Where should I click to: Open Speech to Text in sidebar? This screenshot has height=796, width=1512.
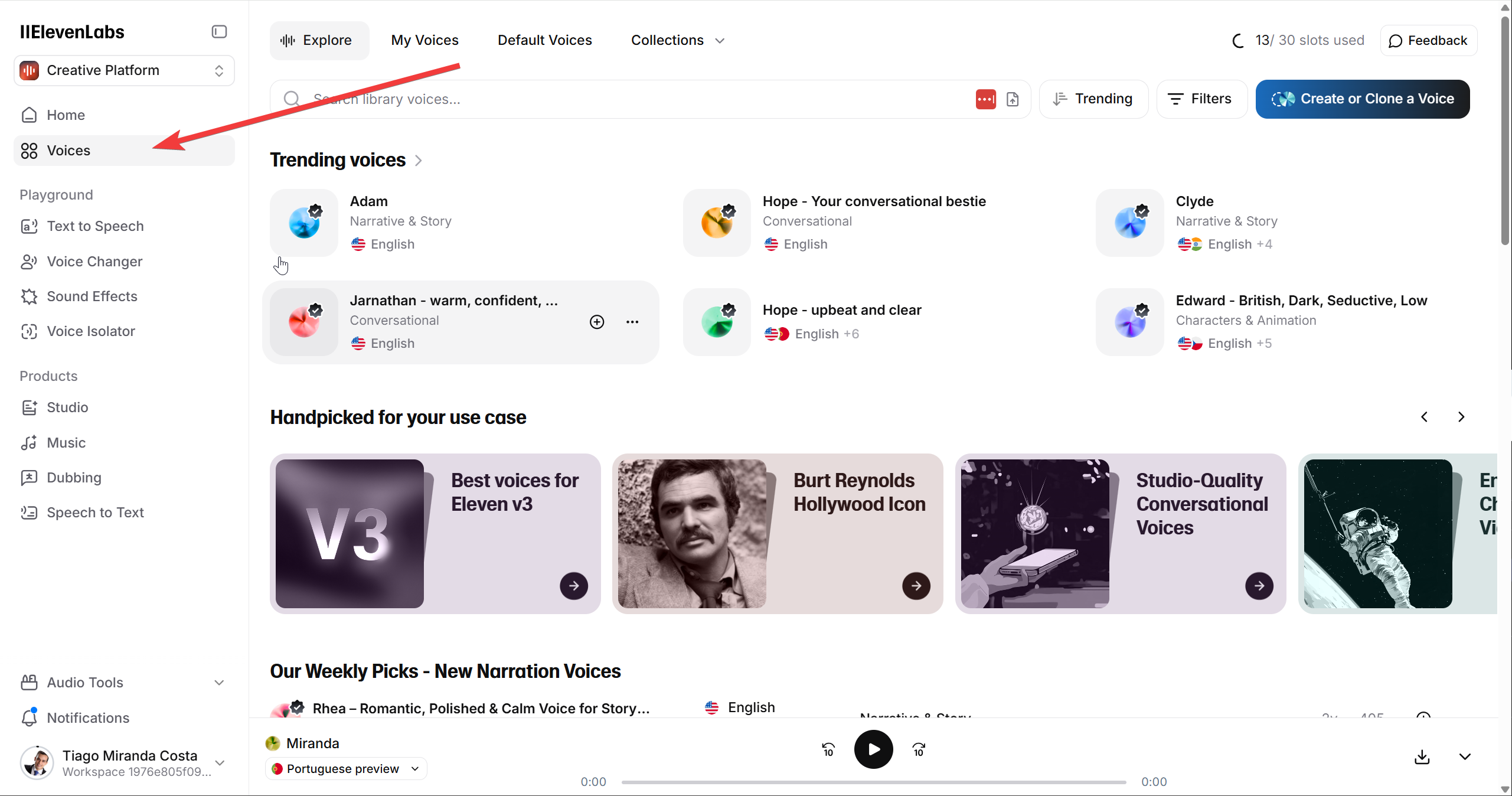(x=124, y=513)
